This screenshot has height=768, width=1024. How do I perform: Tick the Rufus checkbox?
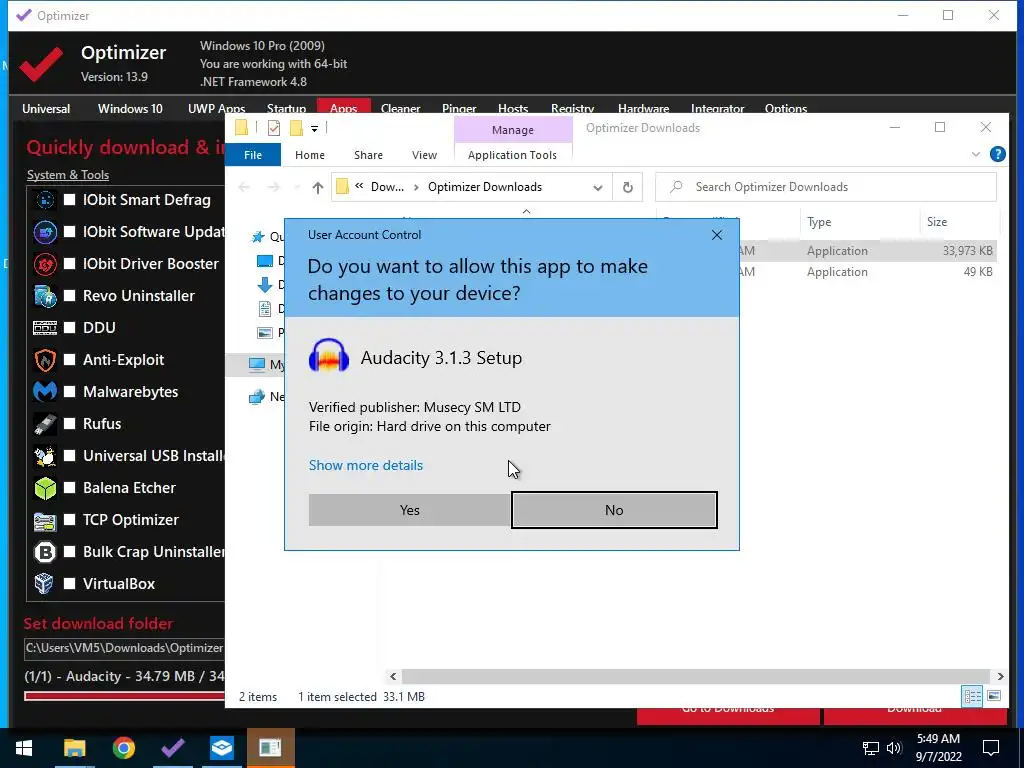point(69,424)
